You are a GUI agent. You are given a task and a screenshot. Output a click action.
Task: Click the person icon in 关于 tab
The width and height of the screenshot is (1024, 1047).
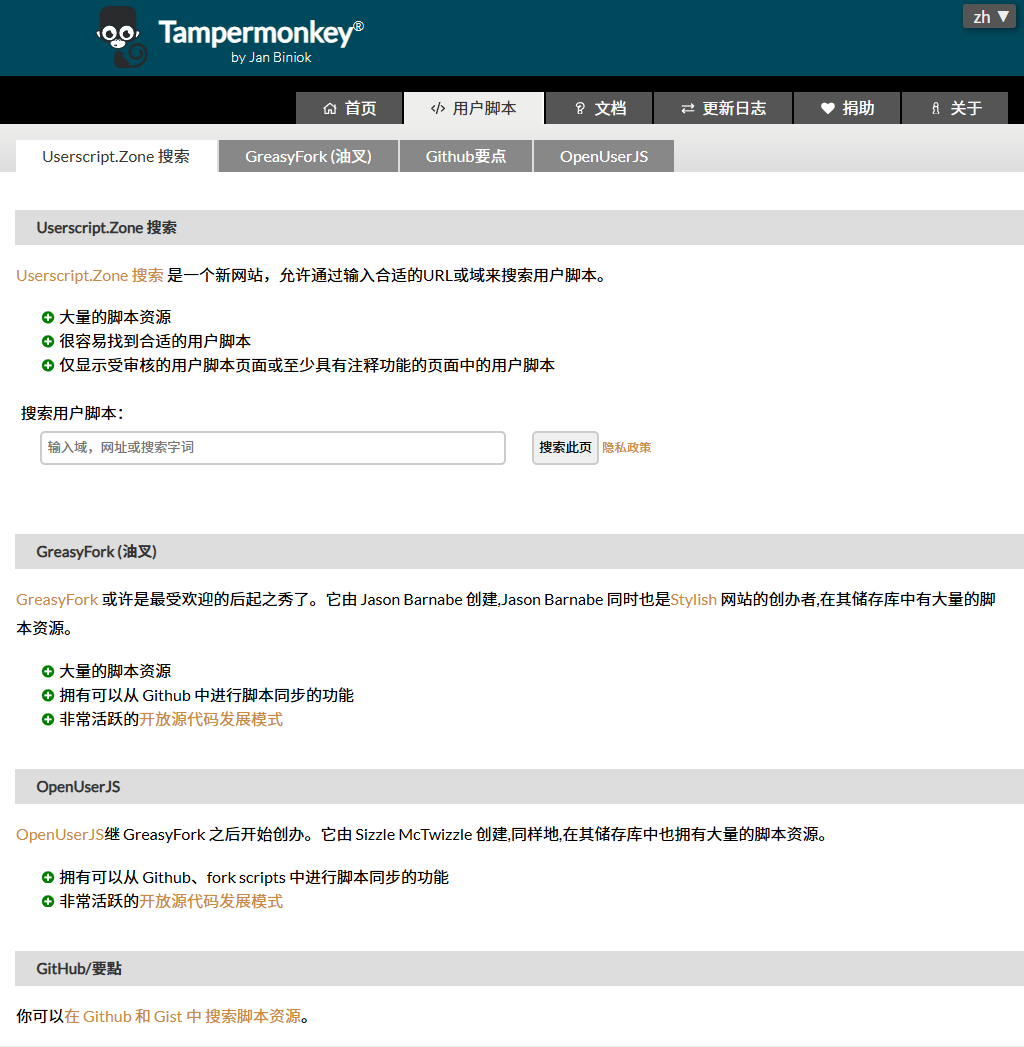tap(936, 109)
